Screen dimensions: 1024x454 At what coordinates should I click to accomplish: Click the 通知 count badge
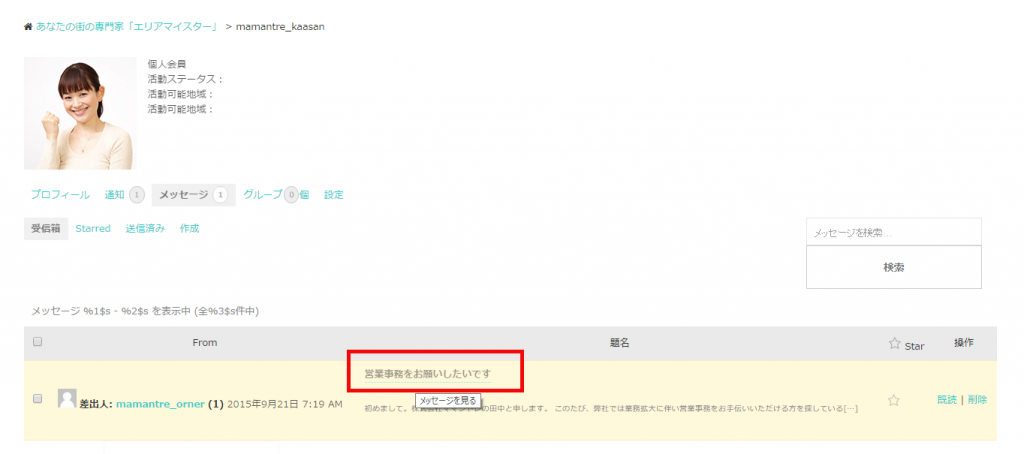(137, 195)
